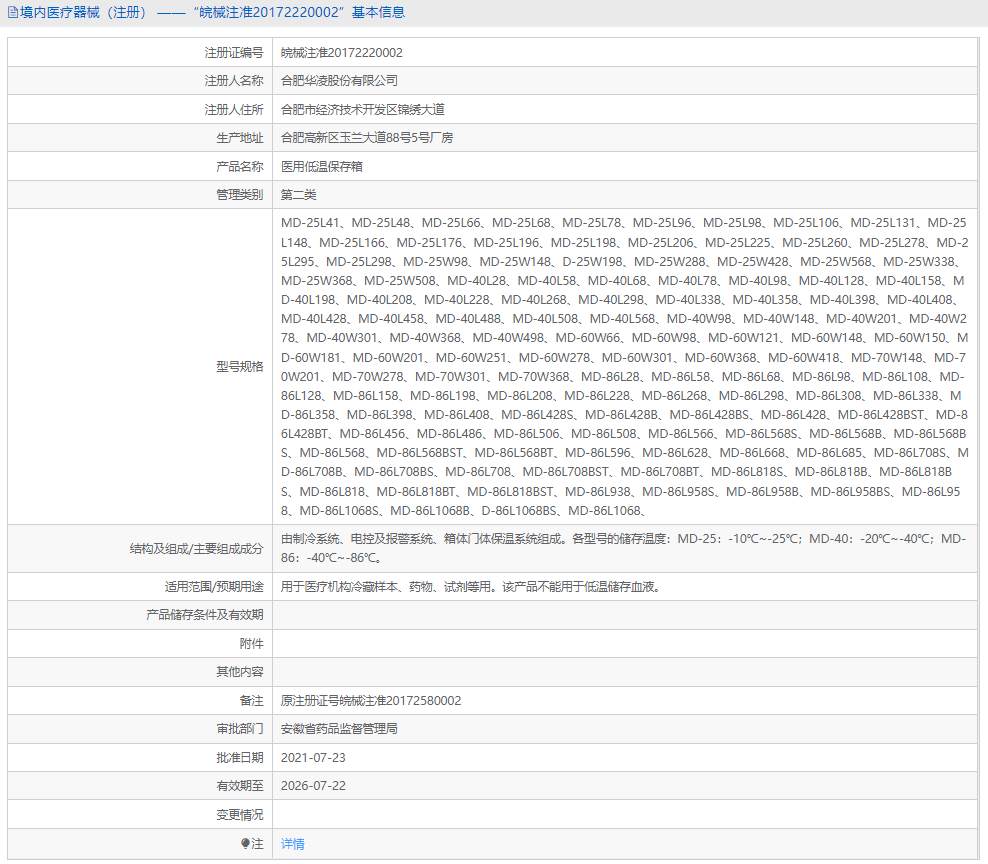Viewport: 988px width, 864px height.
Task: Click the 产品名称 label
Action: coord(239,166)
